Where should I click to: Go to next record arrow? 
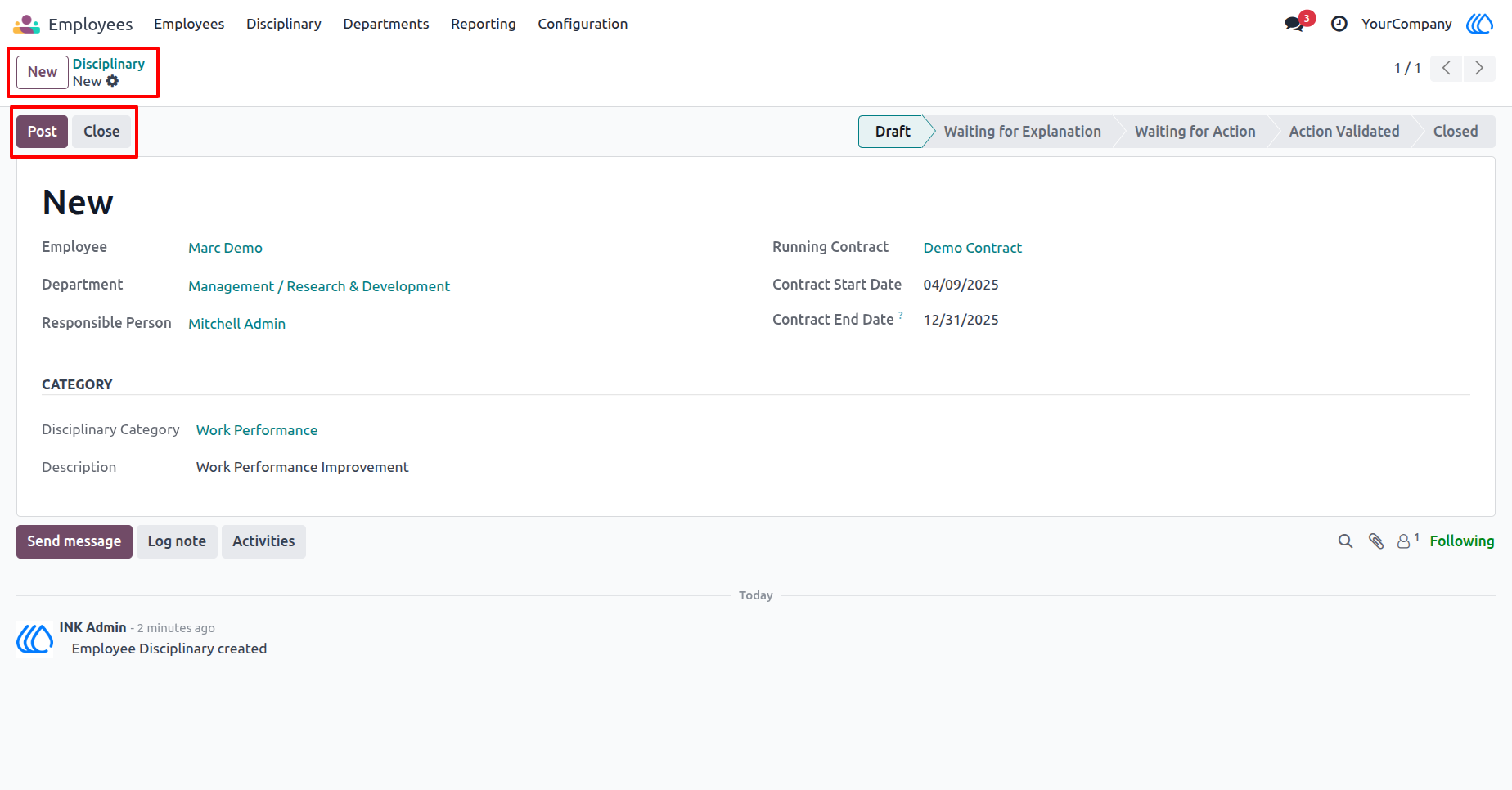click(1478, 68)
